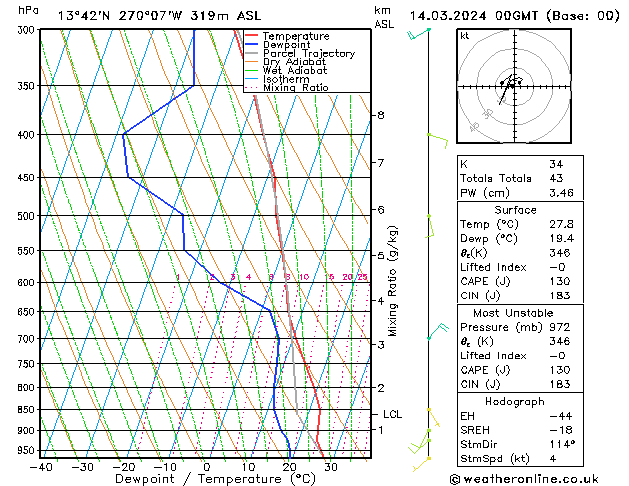Click the 350 hPa pressure label
The width and height of the screenshot is (629, 486).
(28, 86)
